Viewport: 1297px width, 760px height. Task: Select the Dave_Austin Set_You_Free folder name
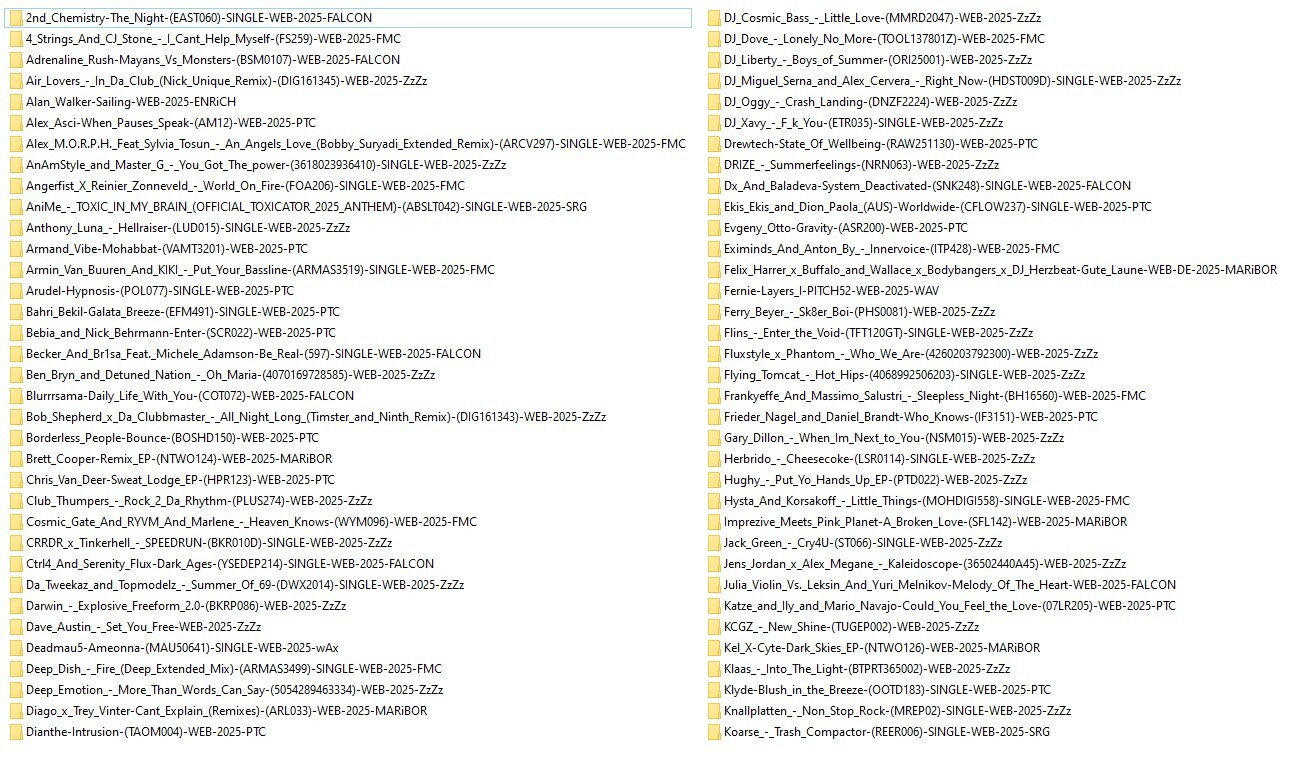point(144,627)
